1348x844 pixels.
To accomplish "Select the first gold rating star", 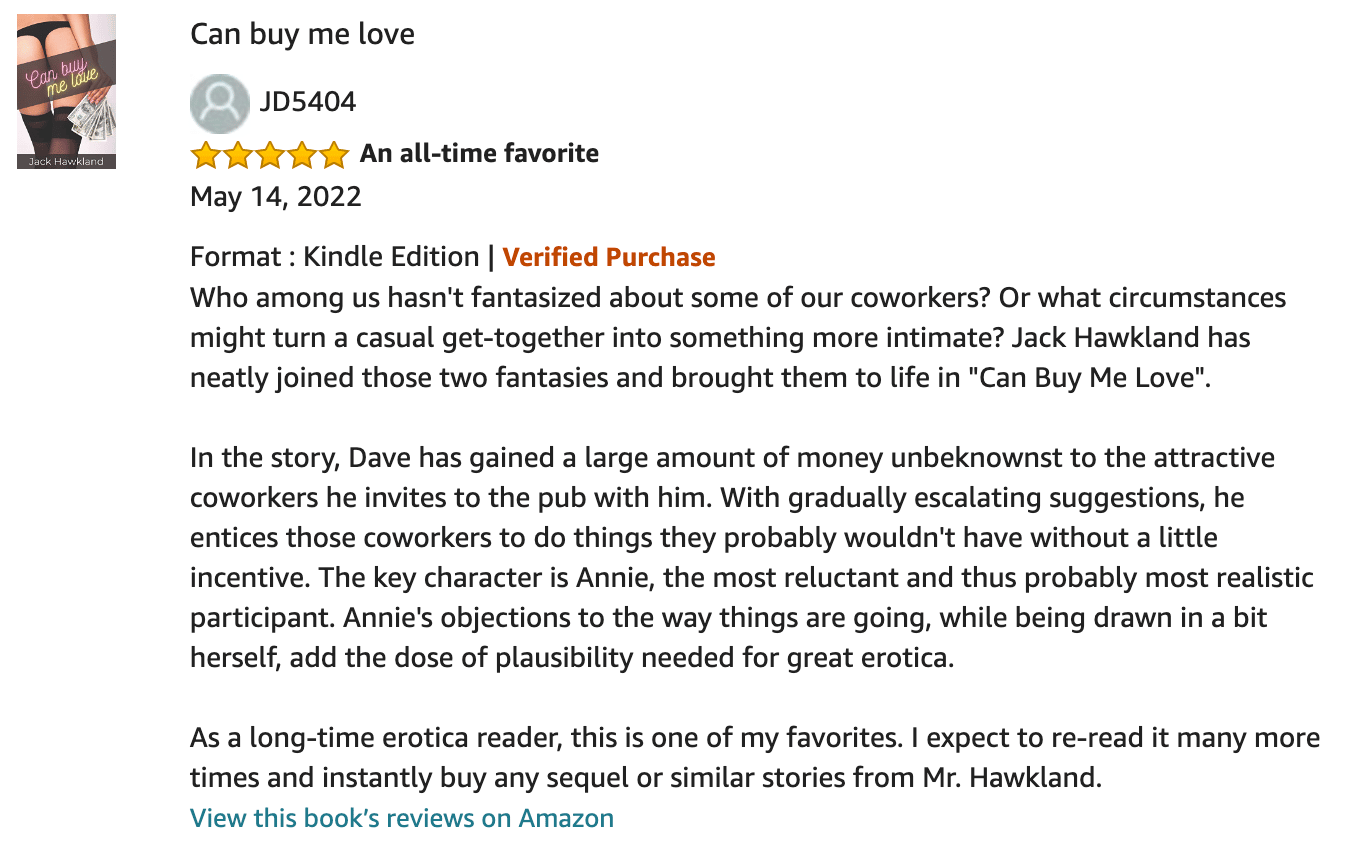I will [206, 155].
